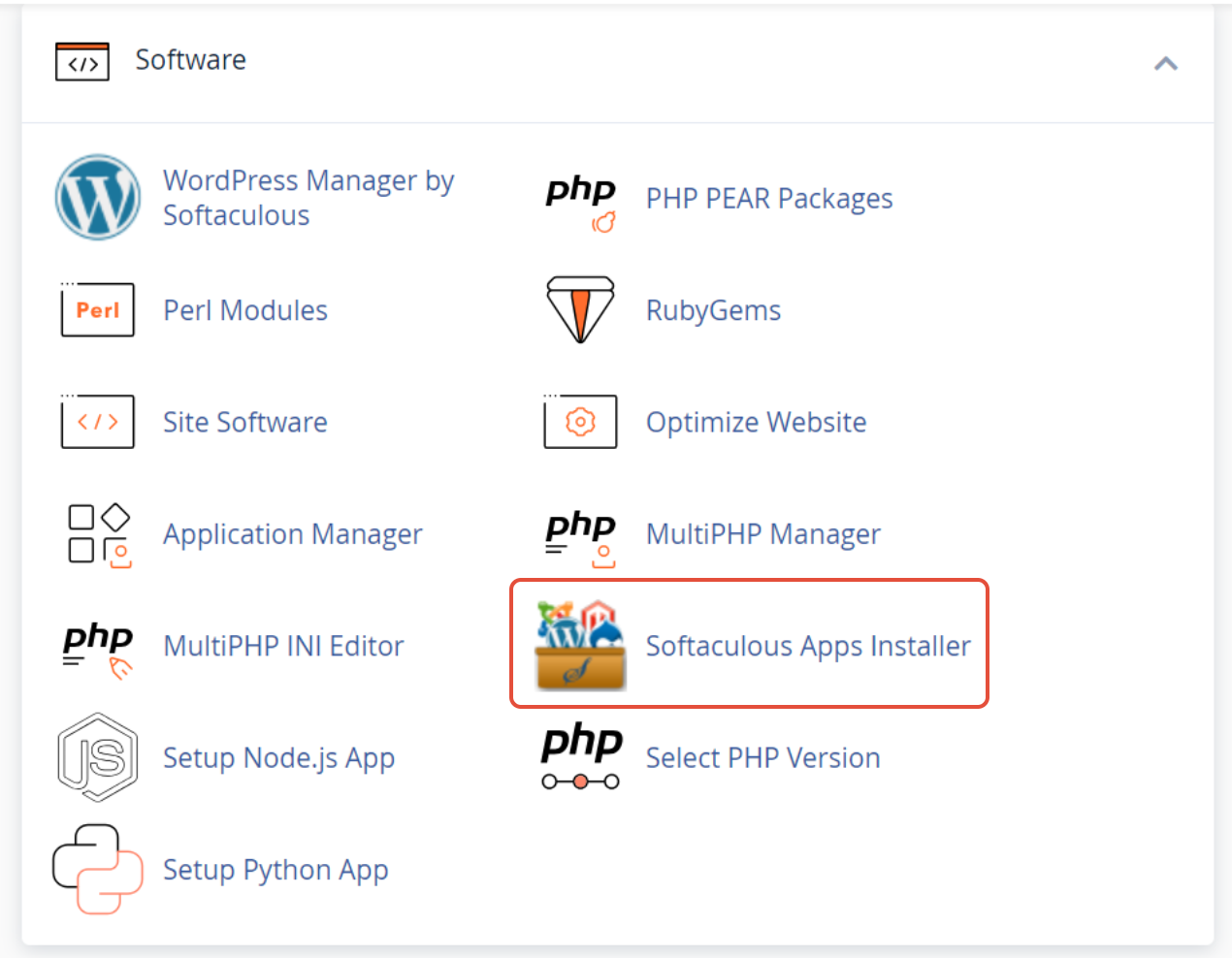The height and width of the screenshot is (958, 1232).
Task: Click the Optimize Website gear icon
Action: pyautogui.click(x=580, y=421)
